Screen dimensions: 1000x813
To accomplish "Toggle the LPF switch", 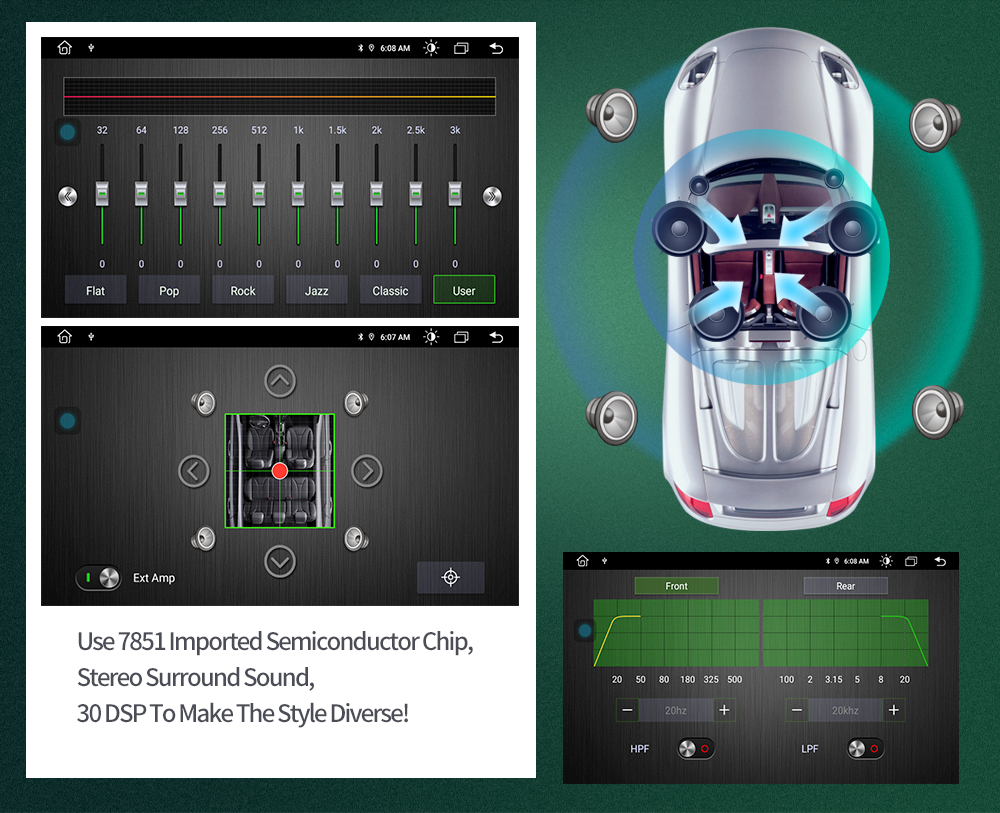I will click(865, 749).
